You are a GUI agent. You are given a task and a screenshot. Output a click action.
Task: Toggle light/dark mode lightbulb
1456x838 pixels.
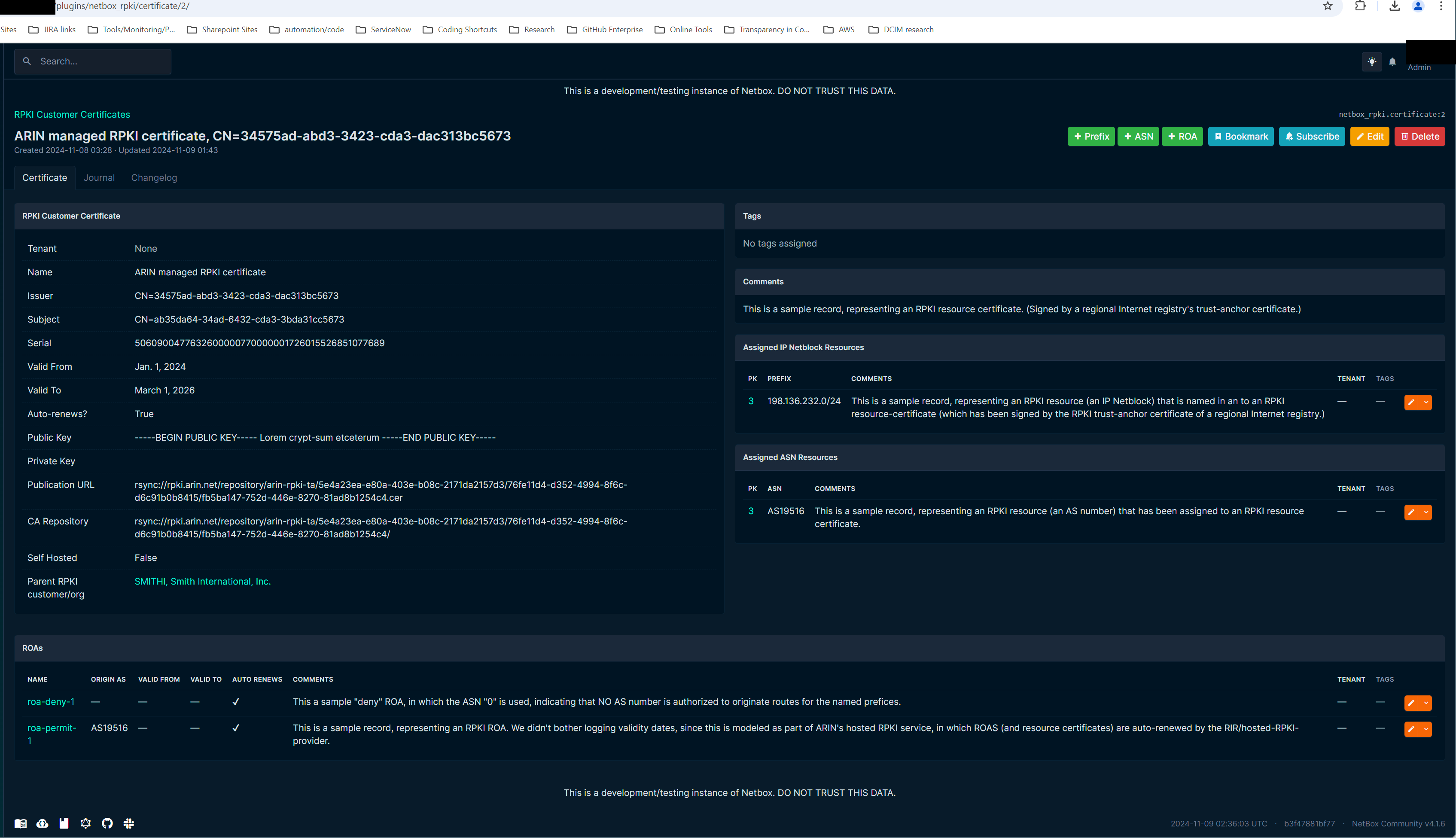(x=1372, y=61)
